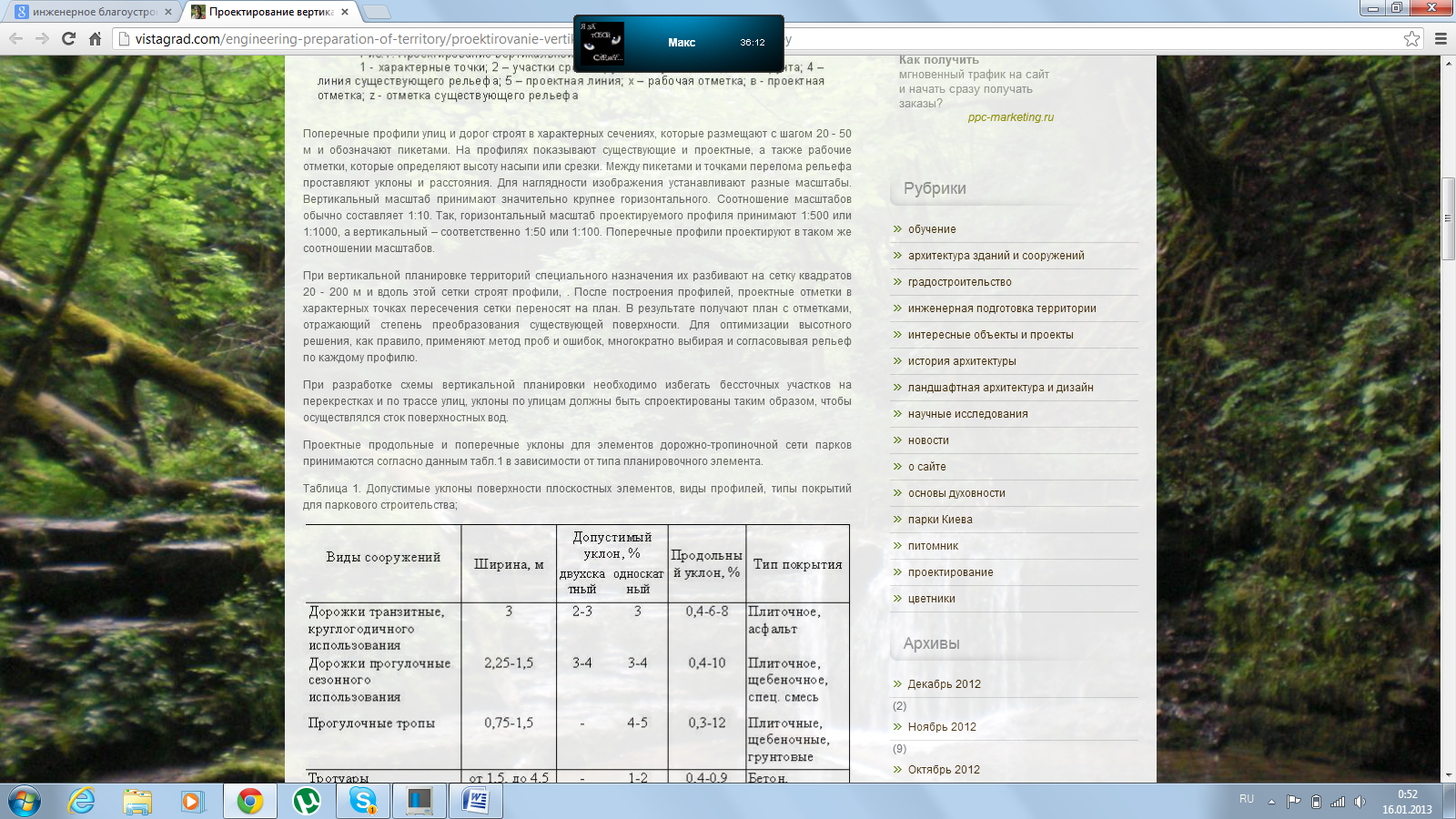Image resolution: width=1456 pixels, height=819 pixels.
Task: Open the "Декабрь 2012" archive
Action: pyautogui.click(x=944, y=684)
